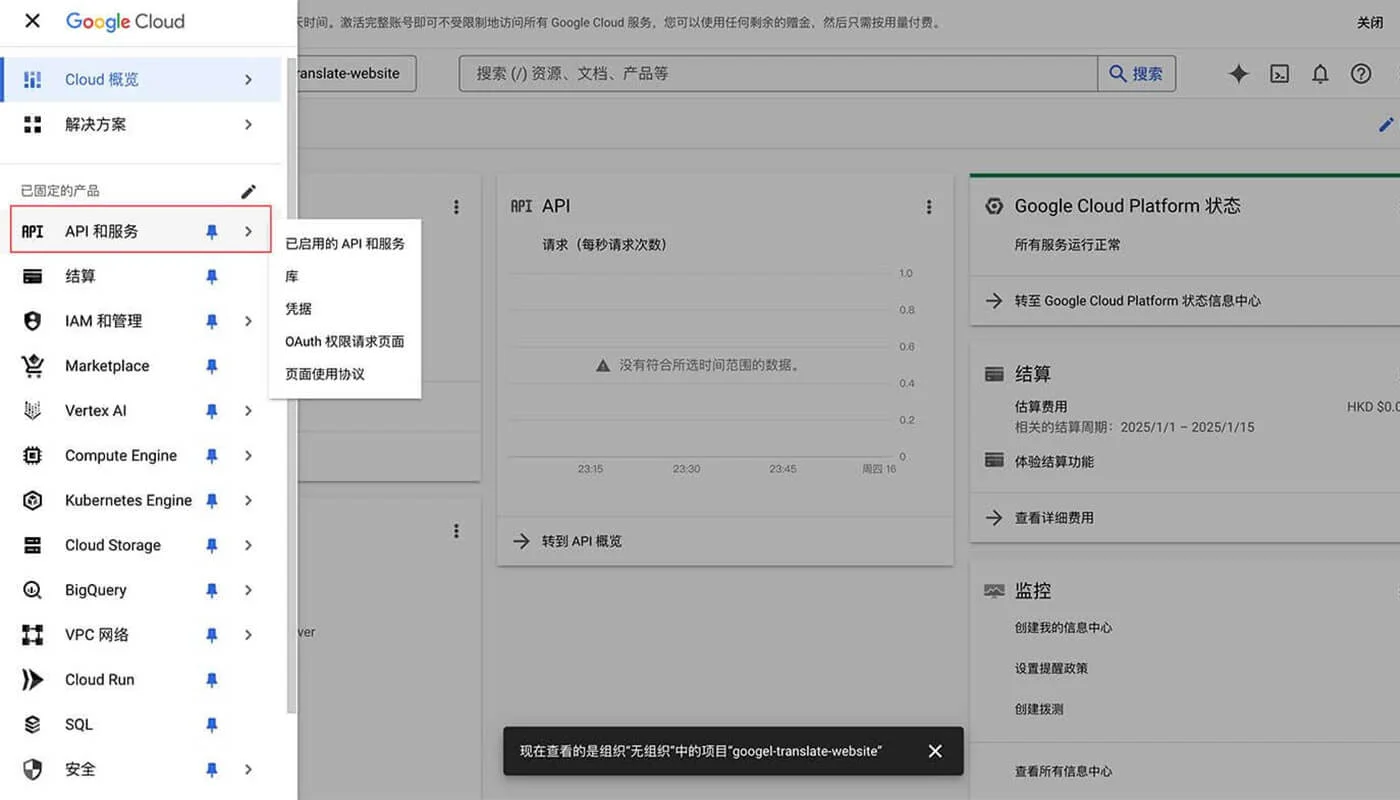
Task: Expand the Marketplace navigation chevron
Action: tap(248, 366)
